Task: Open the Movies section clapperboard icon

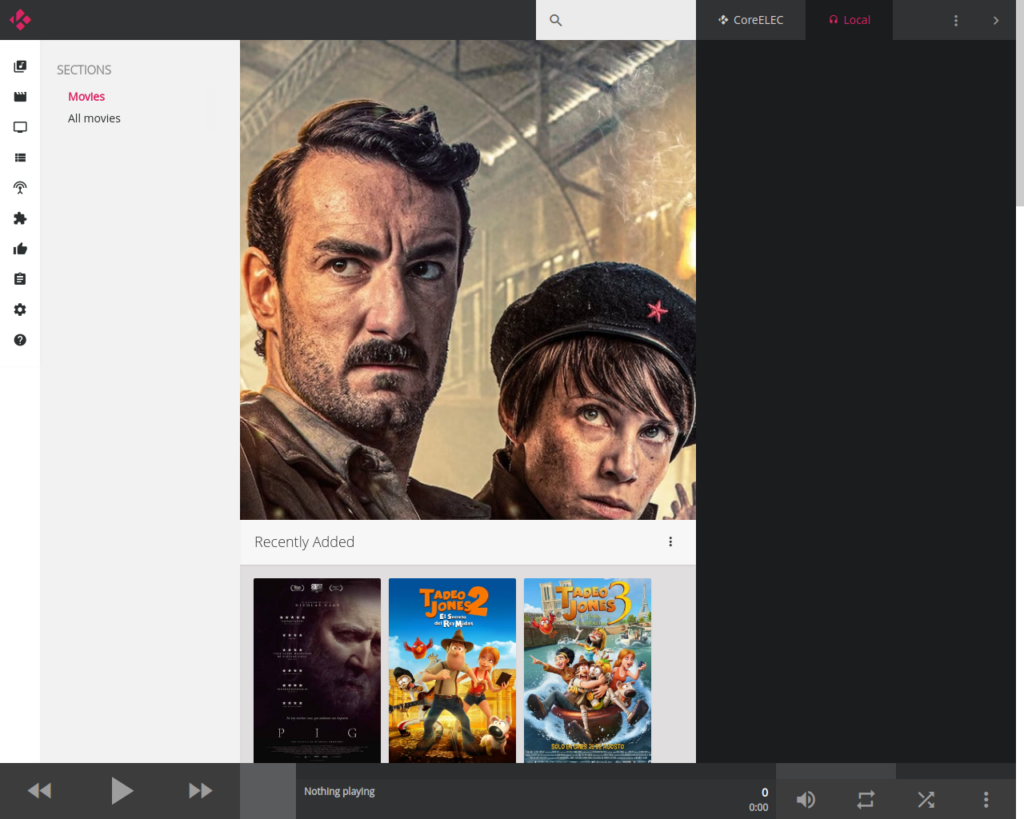Action: [20, 97]
